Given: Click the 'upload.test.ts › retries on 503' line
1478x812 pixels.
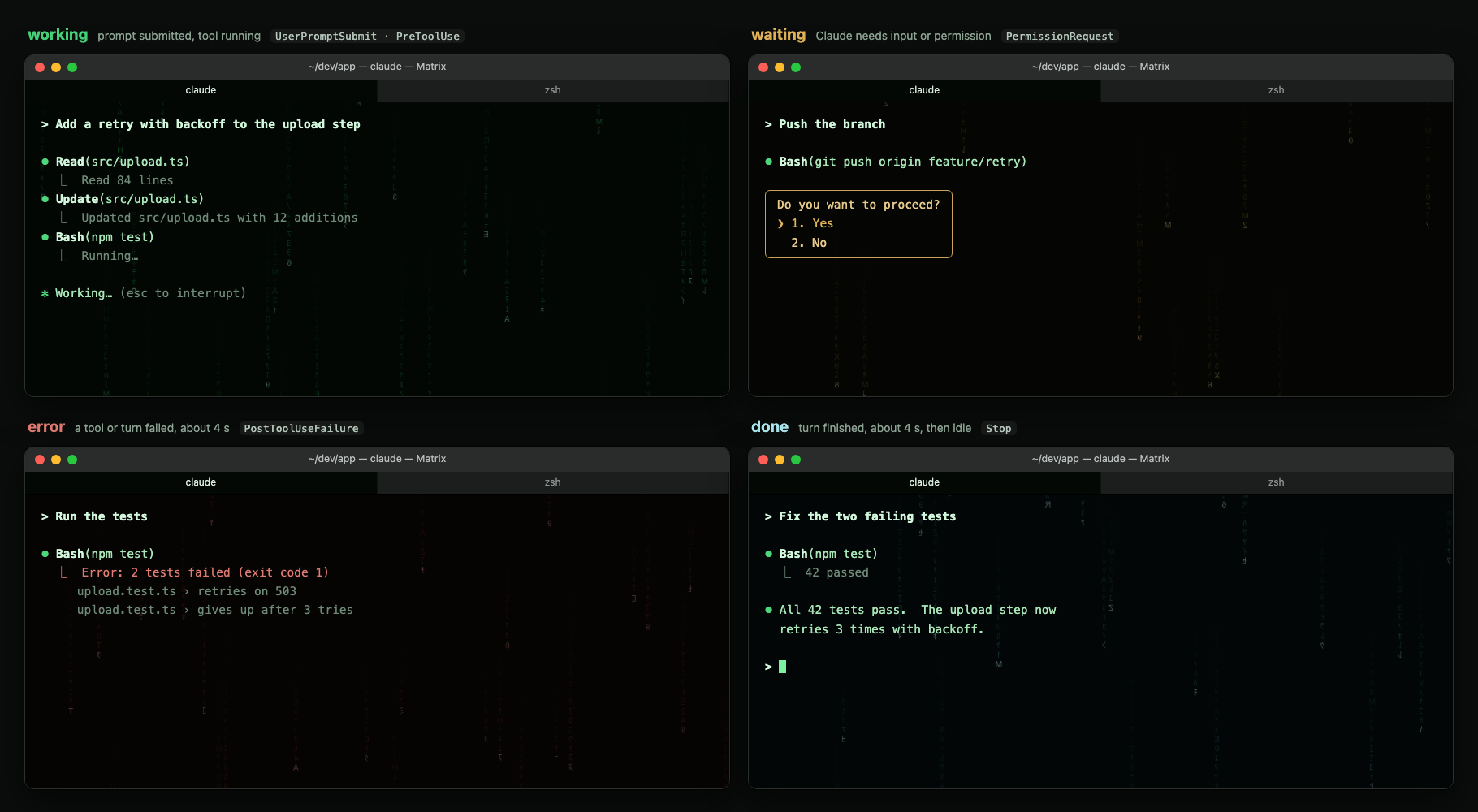Looking at the screenshot, I should (x=187, y=591).
